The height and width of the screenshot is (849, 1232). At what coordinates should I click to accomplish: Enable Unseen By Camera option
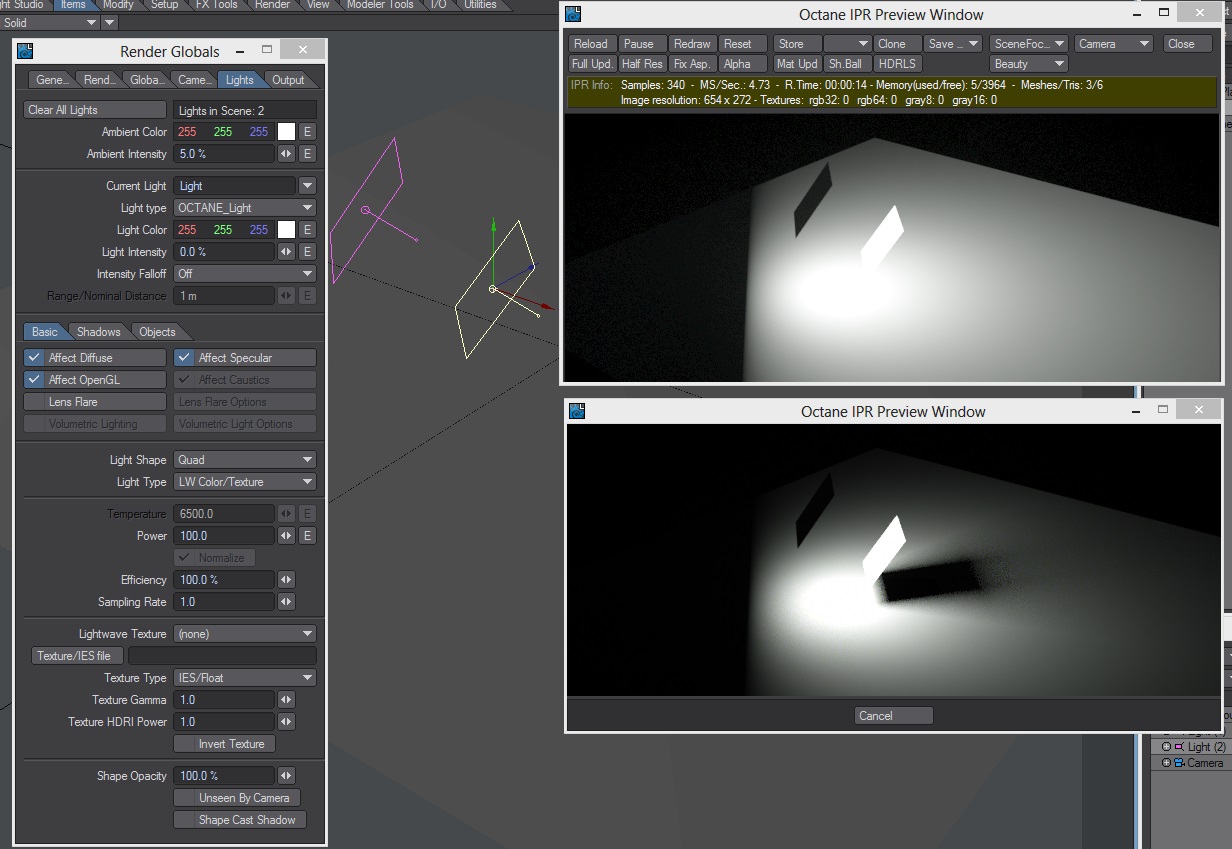point(237,798)
